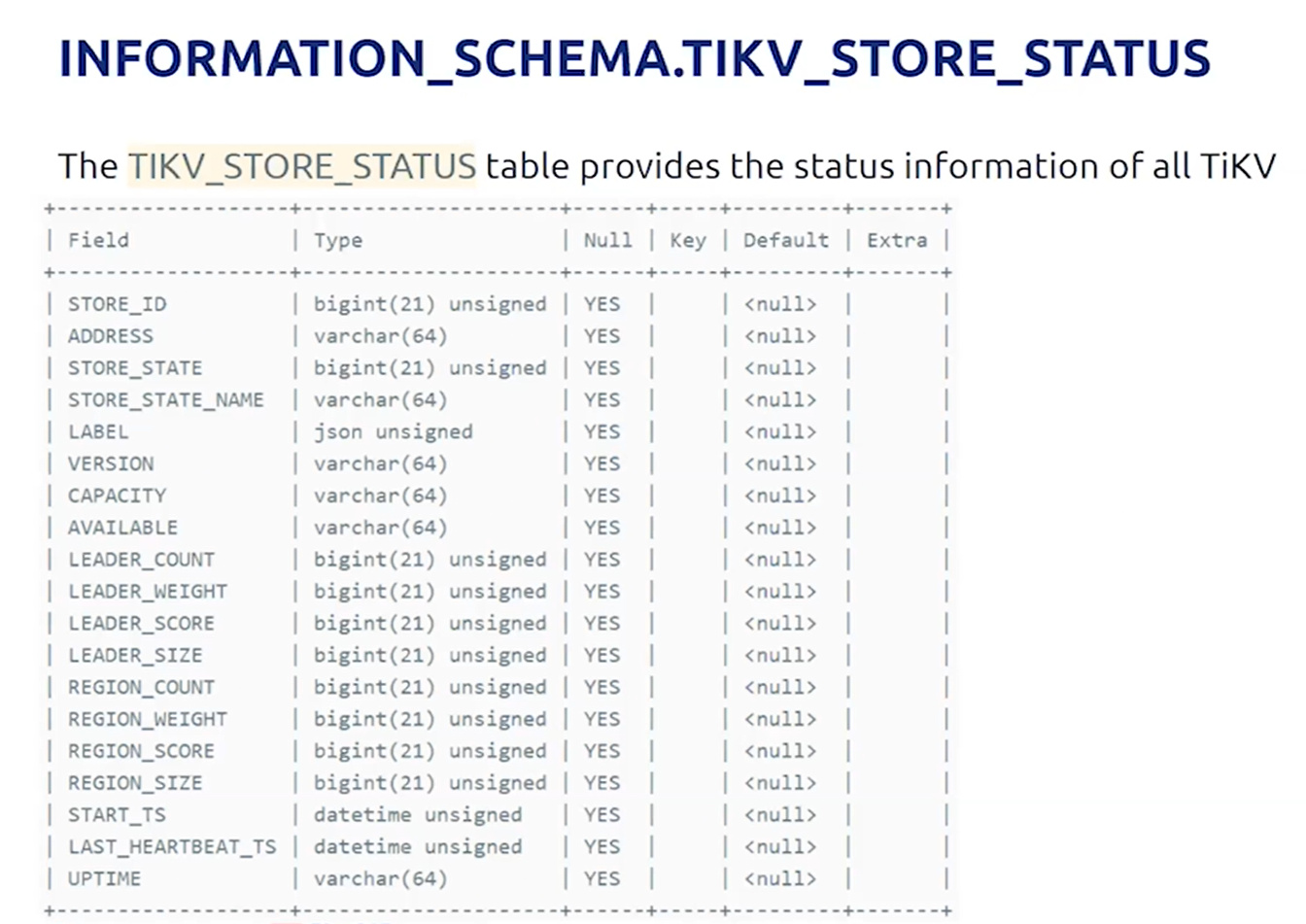Click the Null column header
The width and height of the screenshot is (1306, 924).
pyautogui.click(x=607, y=240)
